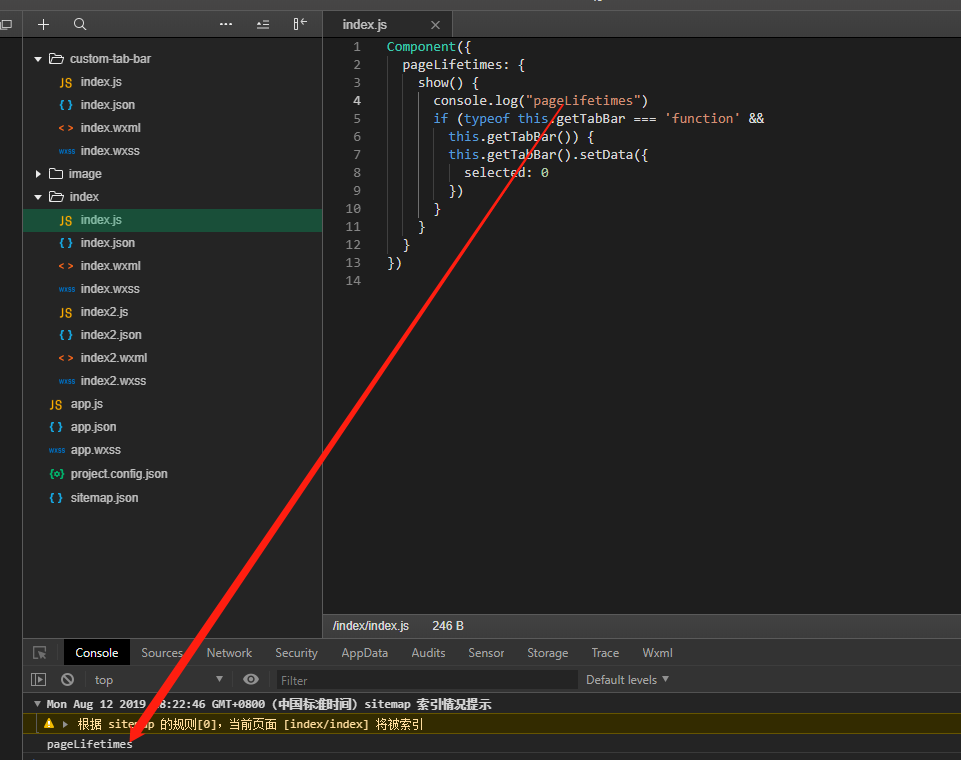961x760 pixels.
Task: Click the pageLifetimes output line in the console
Action: click(89, 744)
